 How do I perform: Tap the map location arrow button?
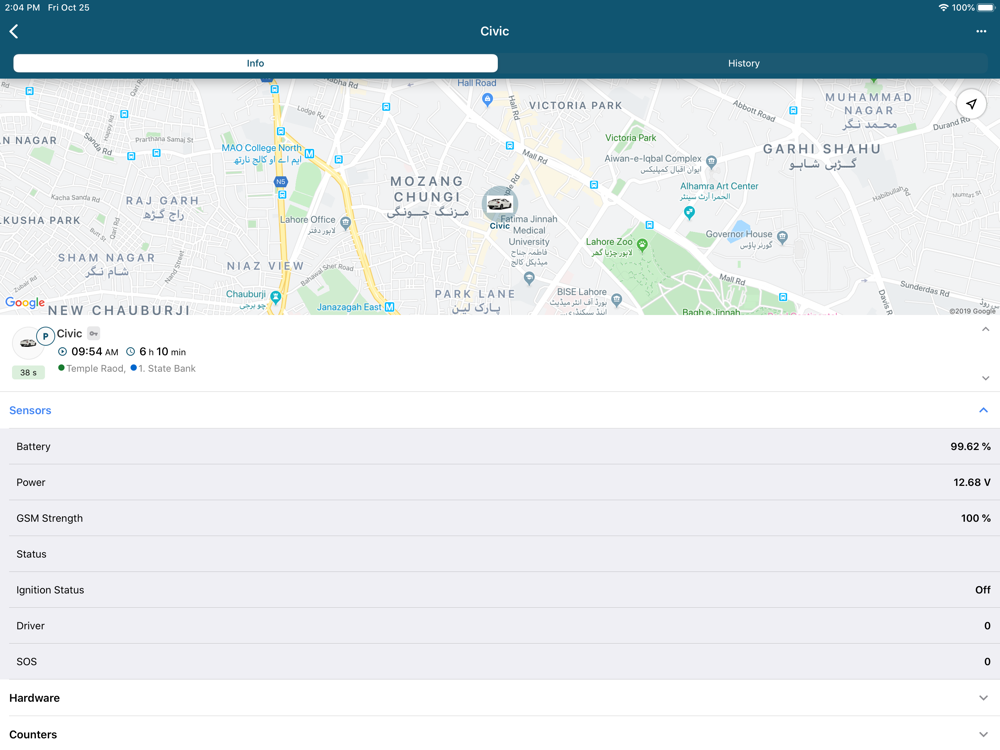[971, 104]
